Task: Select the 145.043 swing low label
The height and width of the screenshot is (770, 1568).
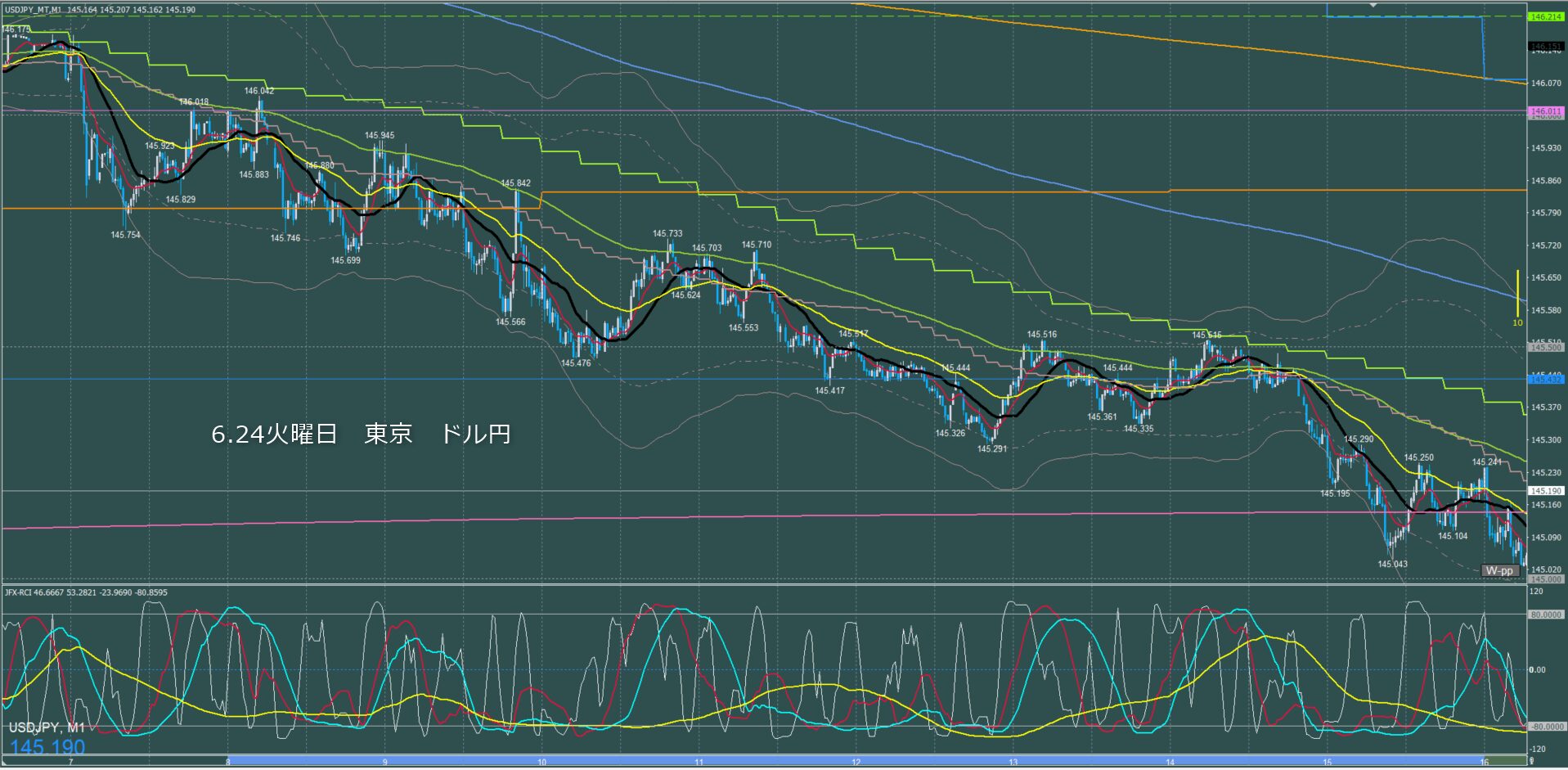Action: [x=1392, y=564]
